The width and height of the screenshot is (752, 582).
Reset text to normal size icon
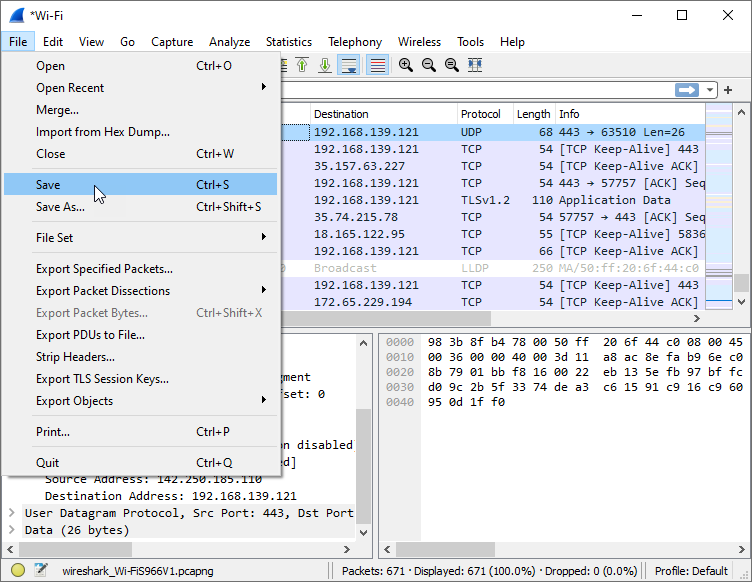[x=452, y=65]
